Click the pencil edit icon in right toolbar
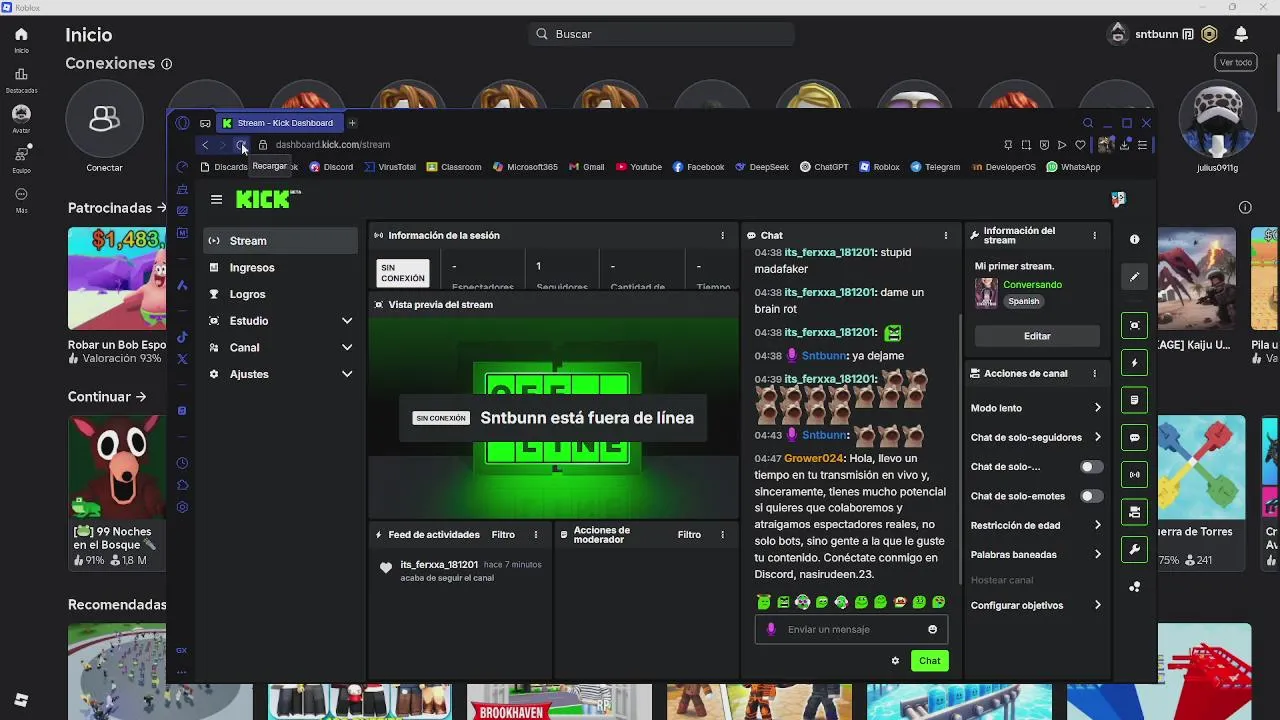The image size is (1280, 720). (x=1134, y=277)
